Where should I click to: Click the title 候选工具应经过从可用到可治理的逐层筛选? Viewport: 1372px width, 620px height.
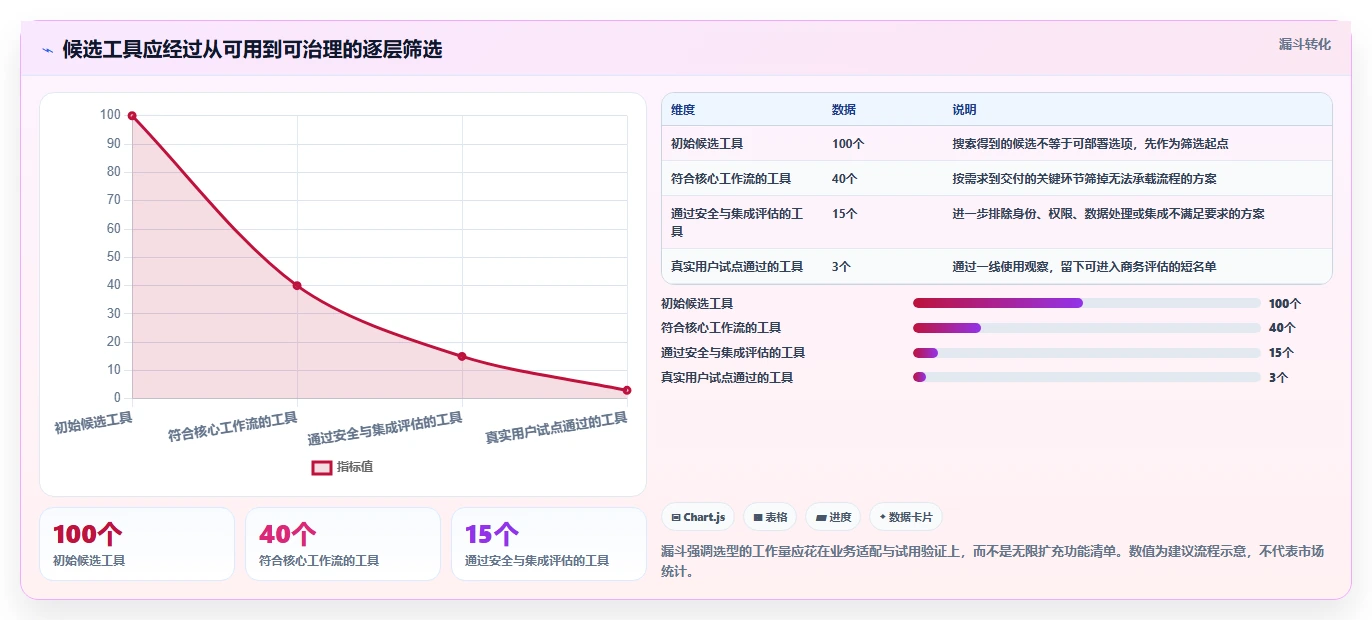pyautogui.click(x=252, y=49)
